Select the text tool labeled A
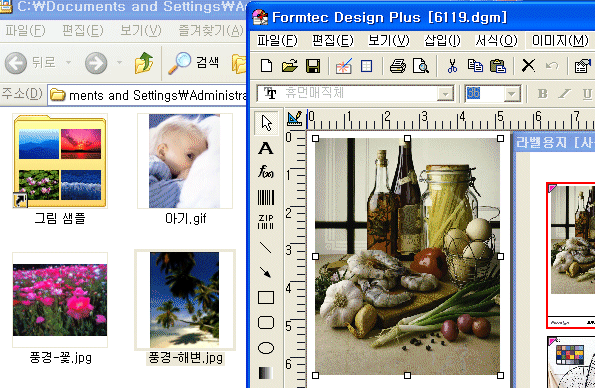The image size is (595, 388). click(x=266, y=148)
